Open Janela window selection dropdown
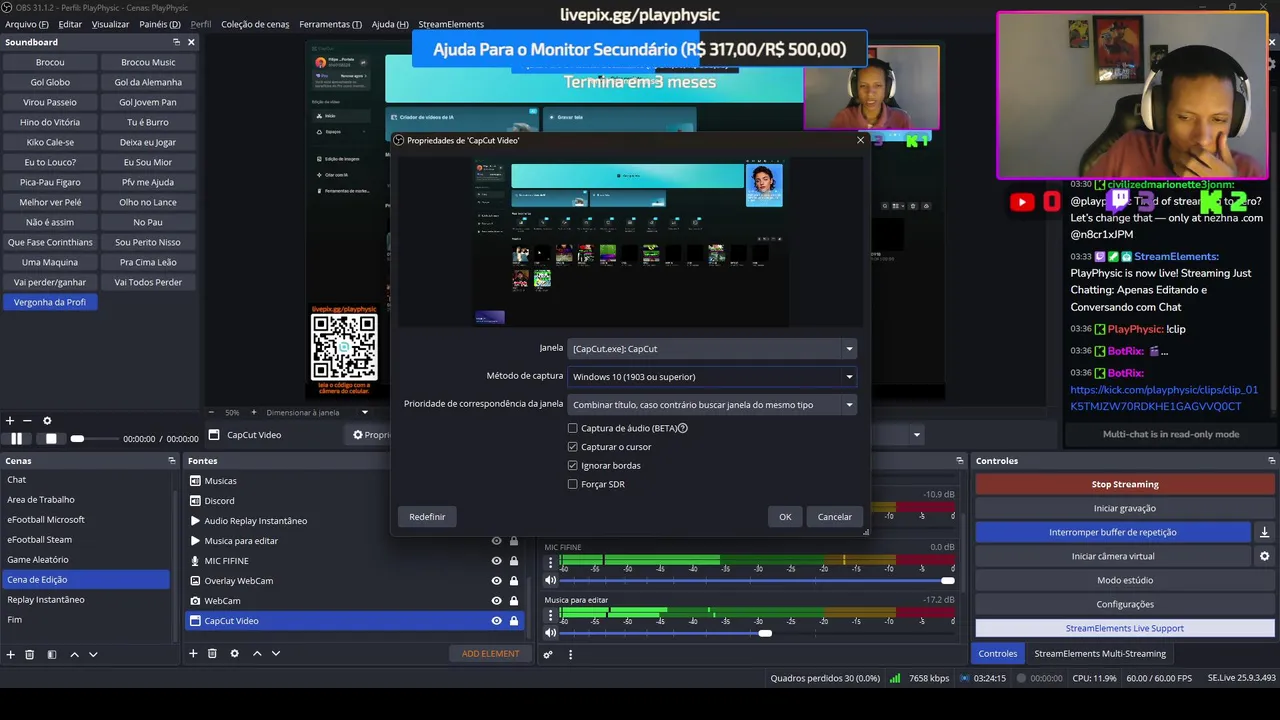The height and width of the screenshot is (720, 1280). pos(712,349)
